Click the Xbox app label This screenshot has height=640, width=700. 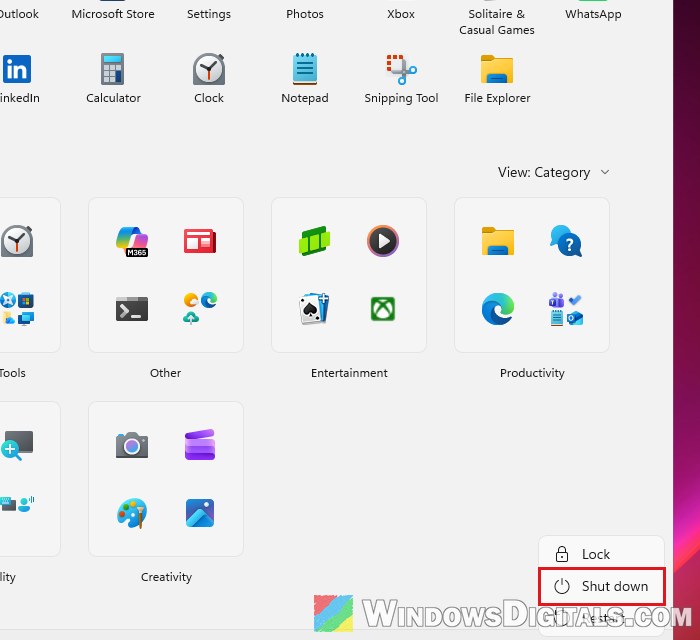click(401, 14)
